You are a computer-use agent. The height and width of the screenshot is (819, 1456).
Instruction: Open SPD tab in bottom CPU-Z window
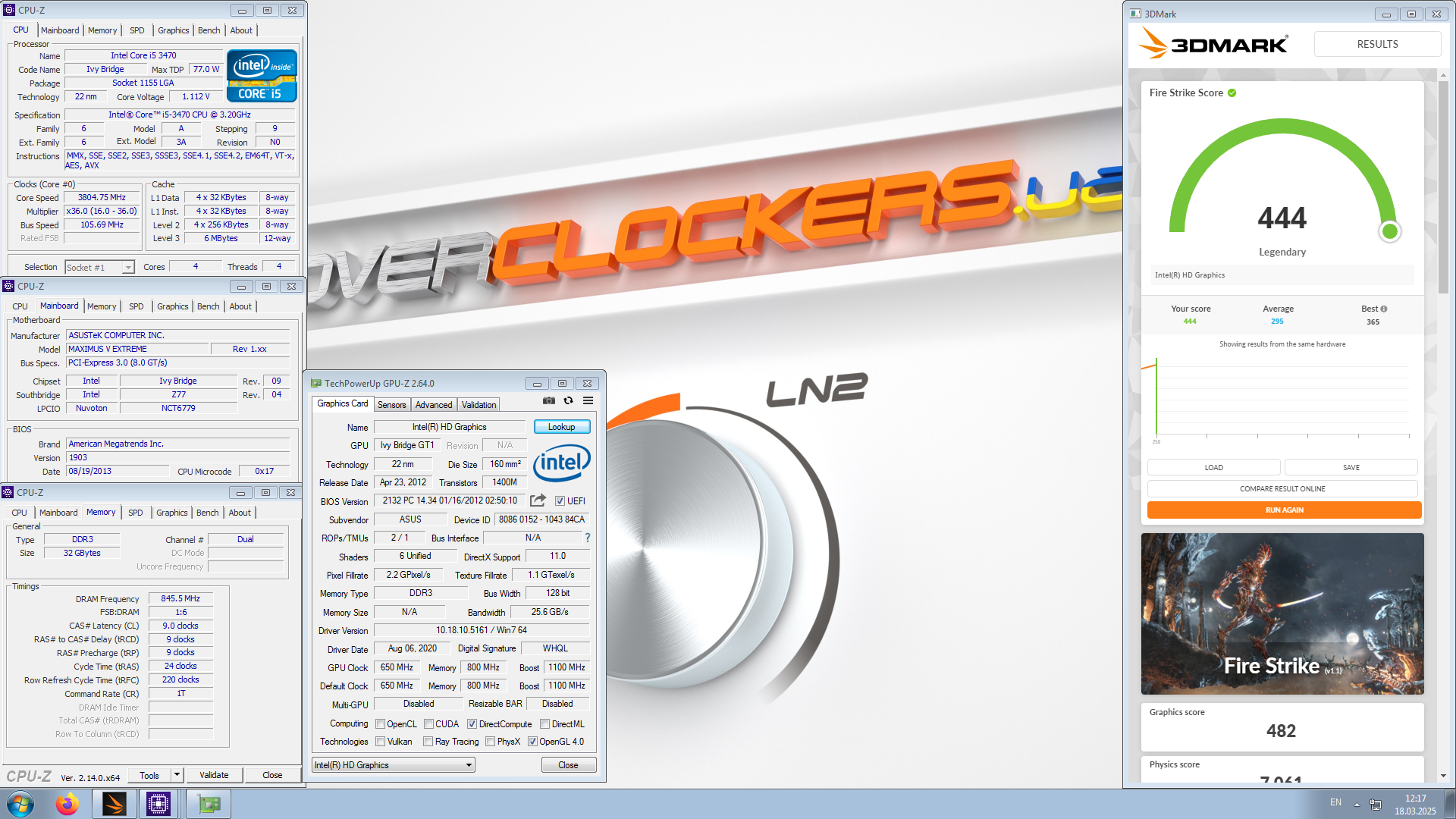[x=136, y=513]
